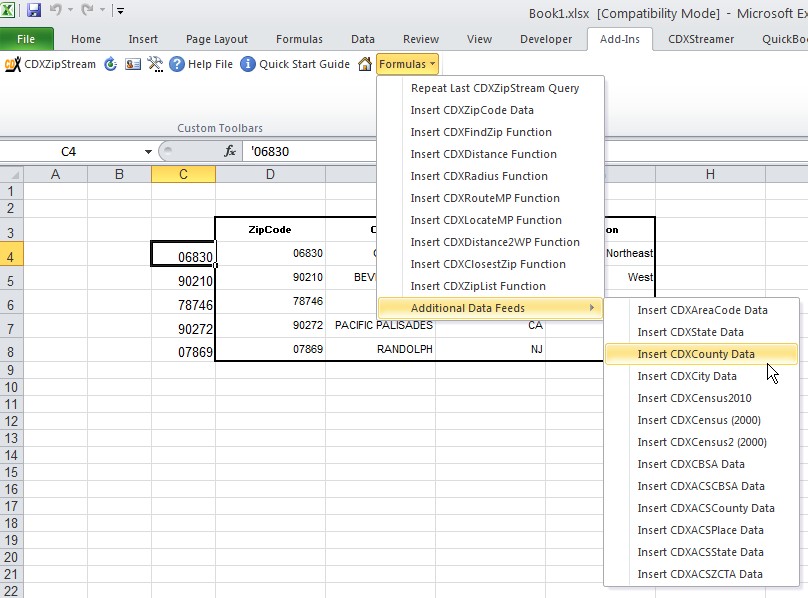Choose Insert CDXACSCounty Data
The width and height of the screenshot is (808, 598).
pyautogui.click(x=701, y=508)
